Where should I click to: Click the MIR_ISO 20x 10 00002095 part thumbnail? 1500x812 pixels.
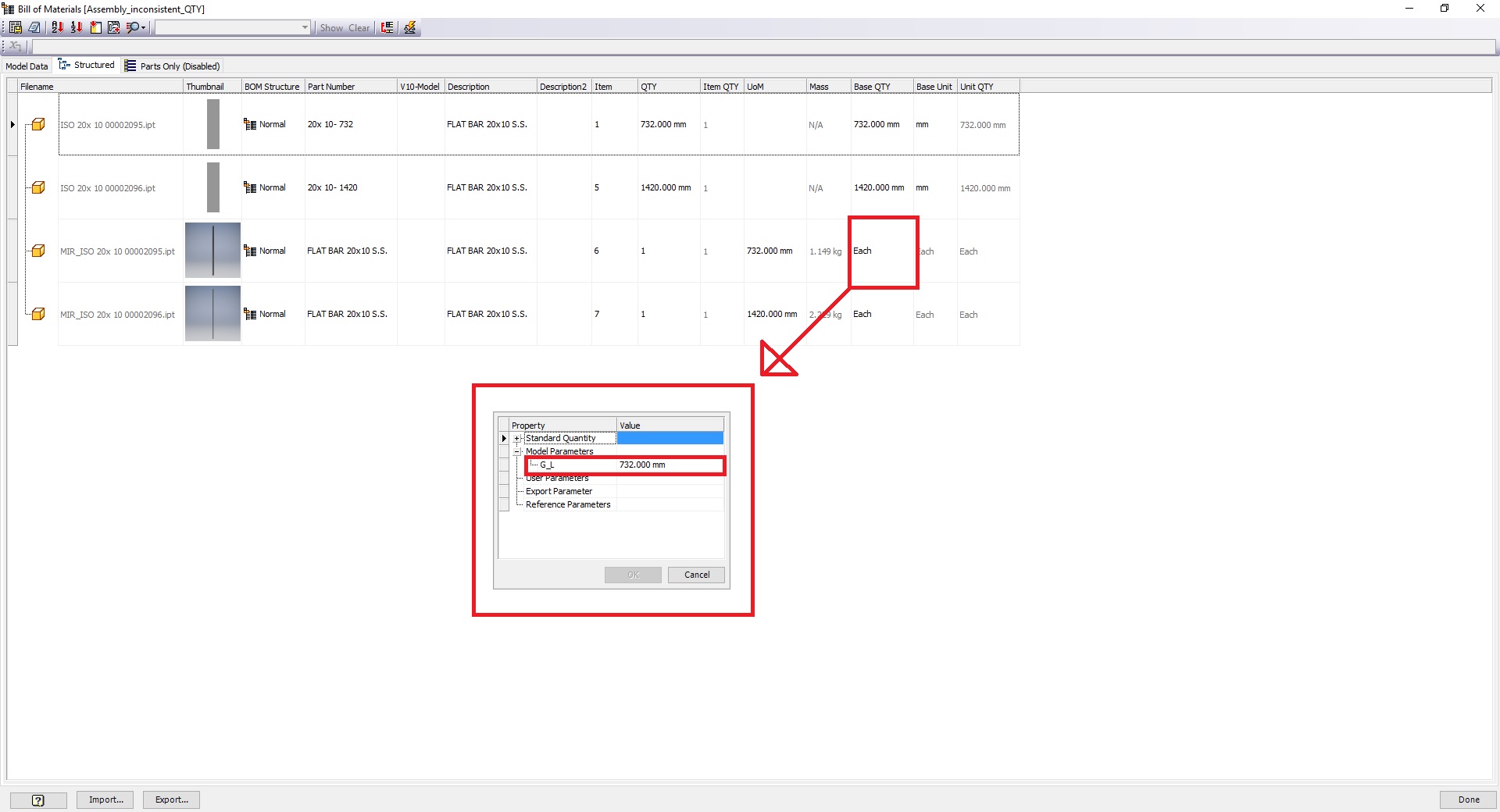(x=212, y=251)
